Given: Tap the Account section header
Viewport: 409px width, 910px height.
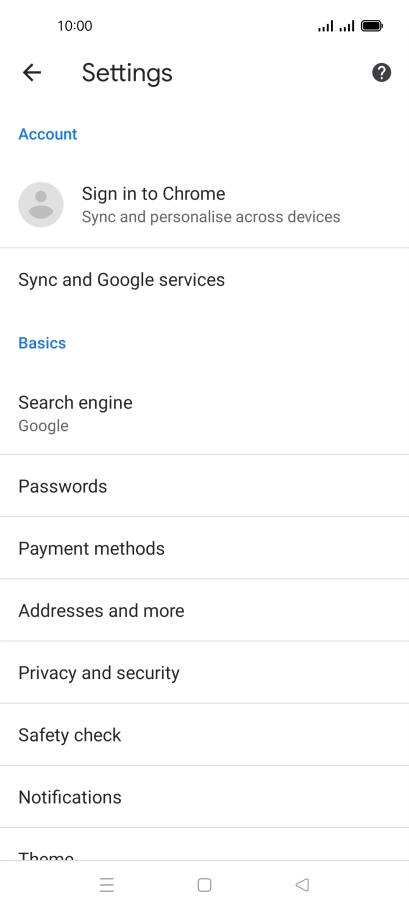Looking at the screenshot, I should coord(48,134).
